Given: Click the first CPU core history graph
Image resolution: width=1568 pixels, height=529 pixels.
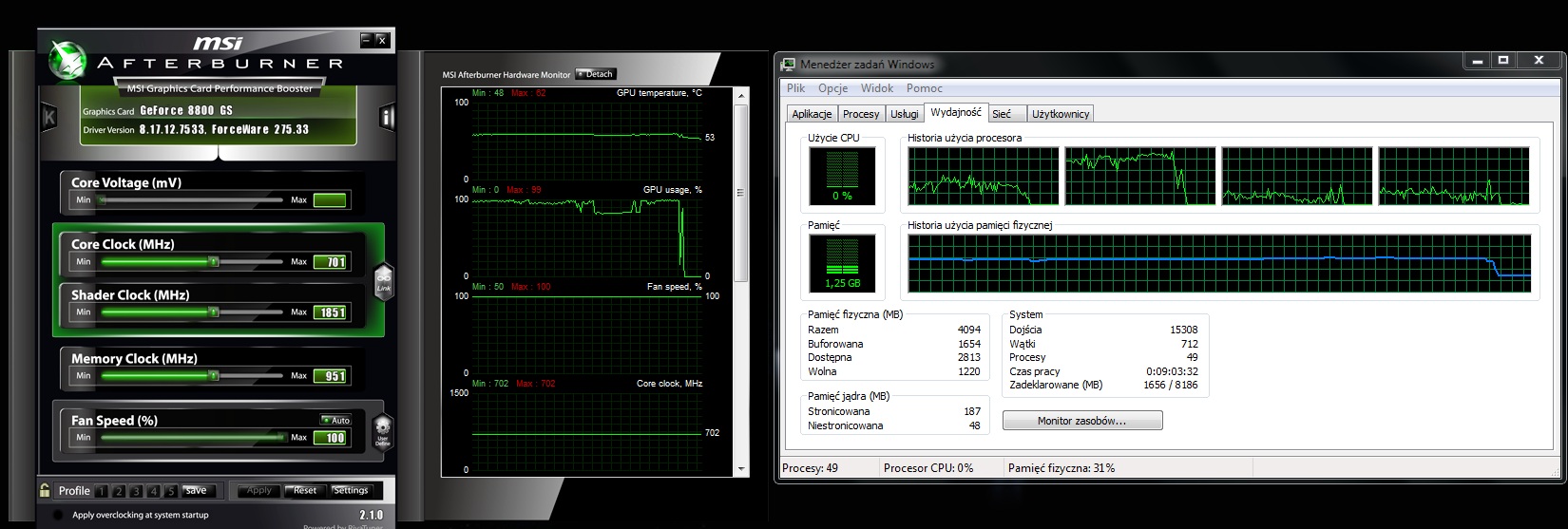Looking at the screenshot, I should (x=983, y=176).
